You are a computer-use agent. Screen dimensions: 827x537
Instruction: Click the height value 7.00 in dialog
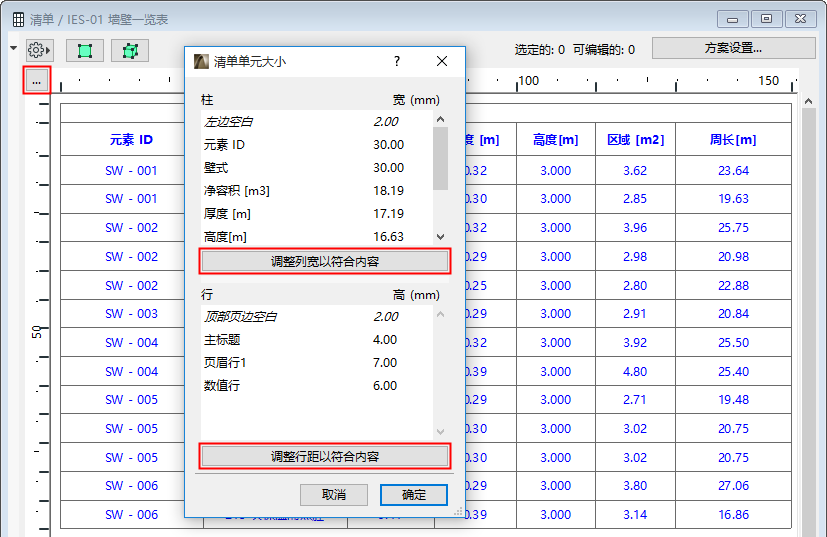385,363
